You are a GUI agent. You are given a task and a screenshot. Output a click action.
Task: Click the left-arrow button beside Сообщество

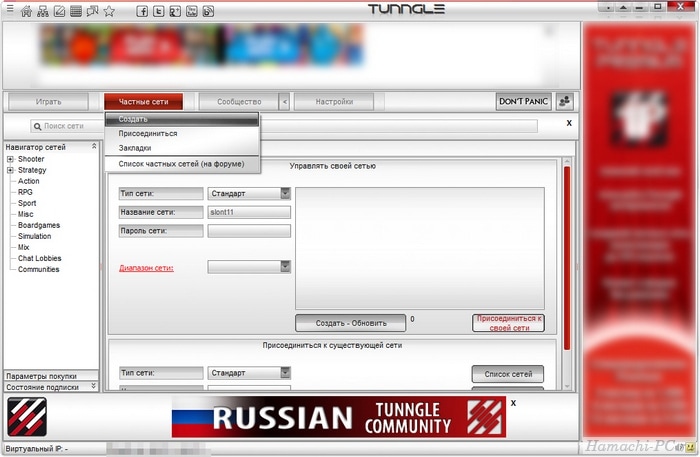284,102
